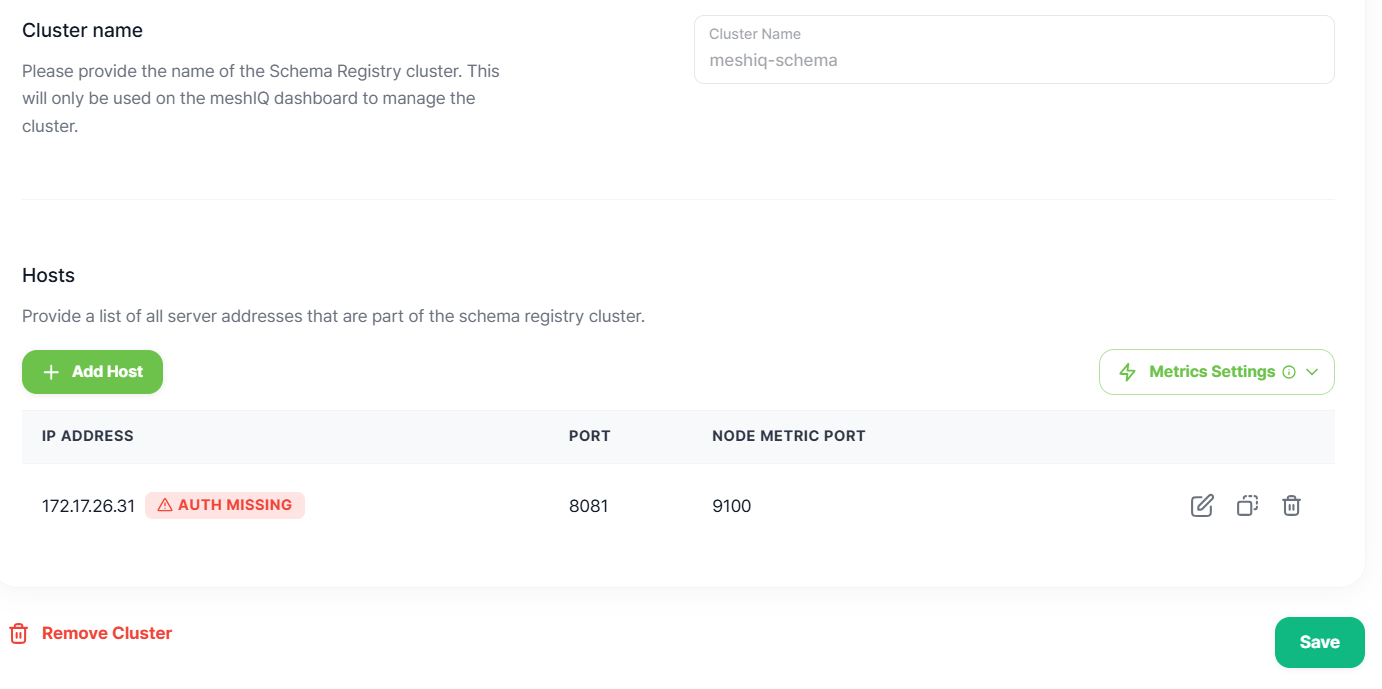1382x689 pixels.
Task: Click the 9100 node metric port value
Action: coord(732,506)
